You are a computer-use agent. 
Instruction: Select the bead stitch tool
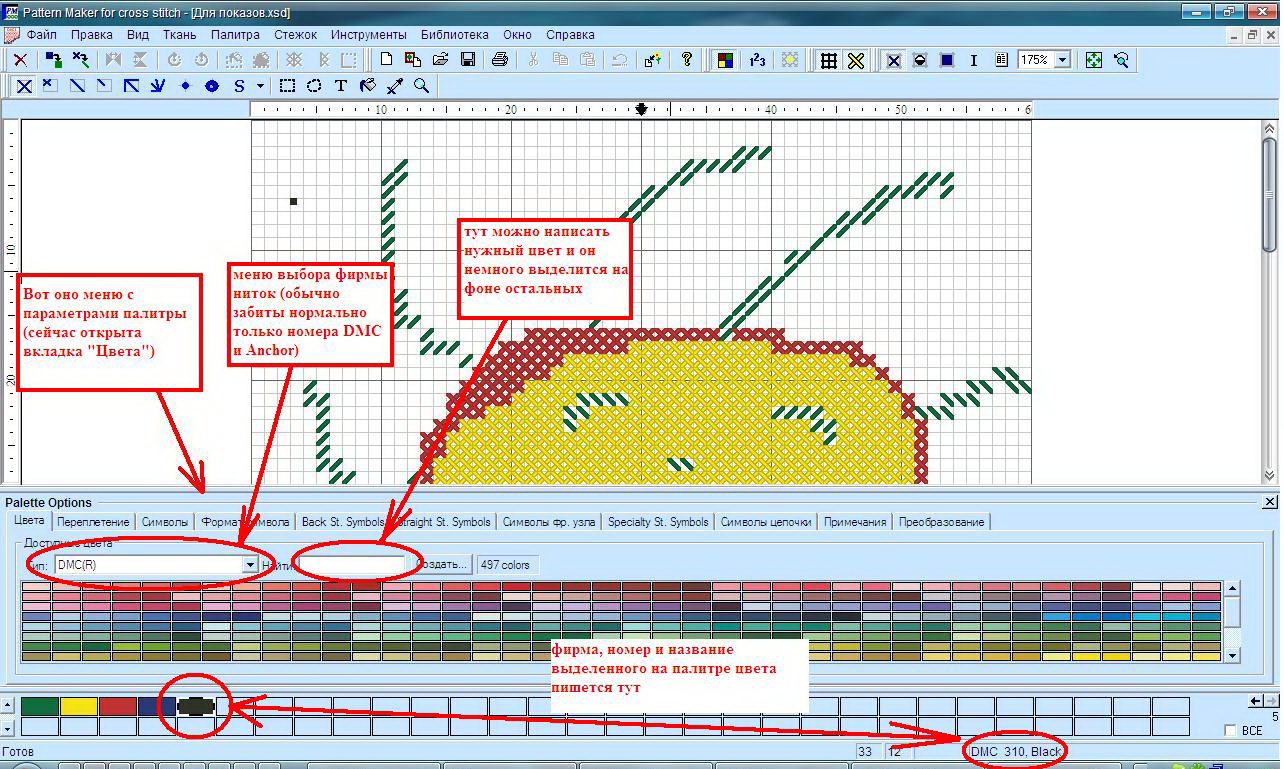point(212,86)
